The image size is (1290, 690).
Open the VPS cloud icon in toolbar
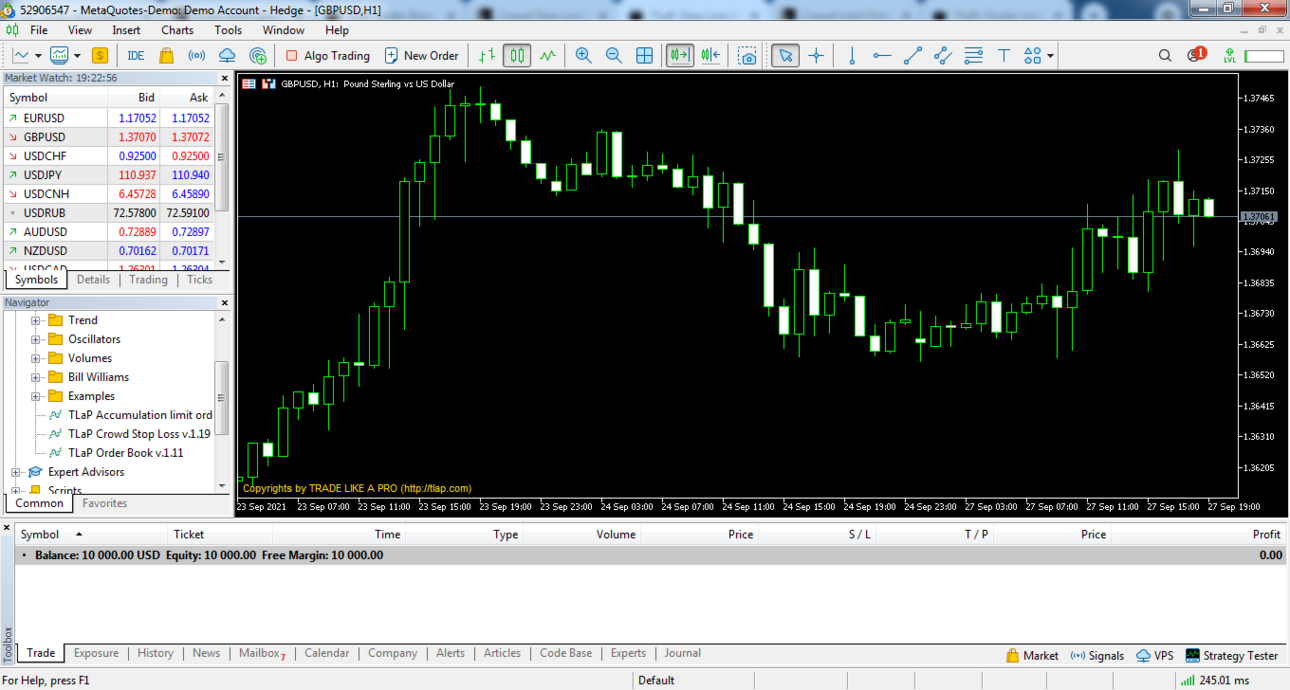coord(227,56)
